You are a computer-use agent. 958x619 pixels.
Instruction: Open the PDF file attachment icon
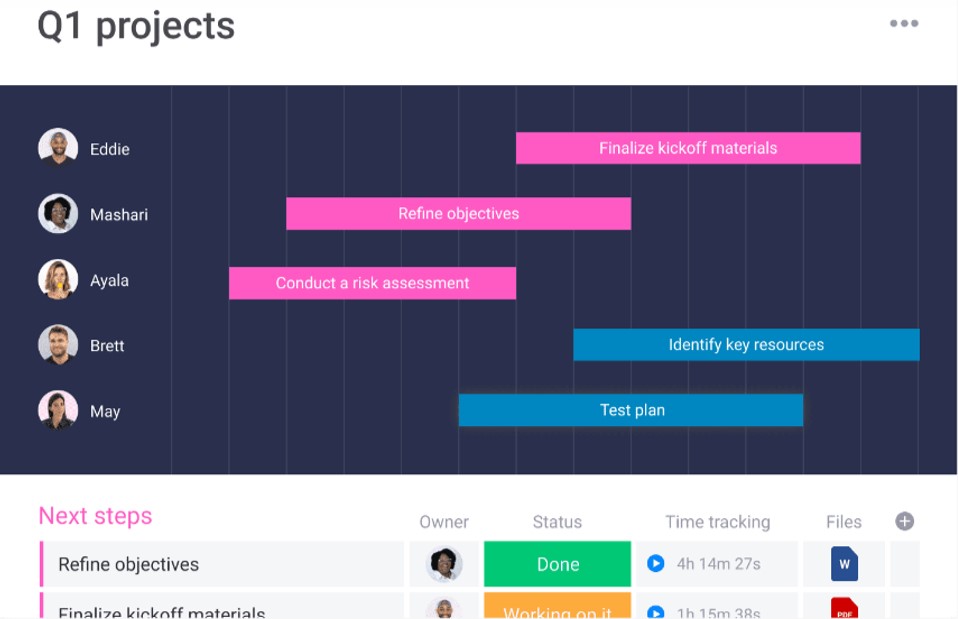pyautogui.click(x=844, y=608)
